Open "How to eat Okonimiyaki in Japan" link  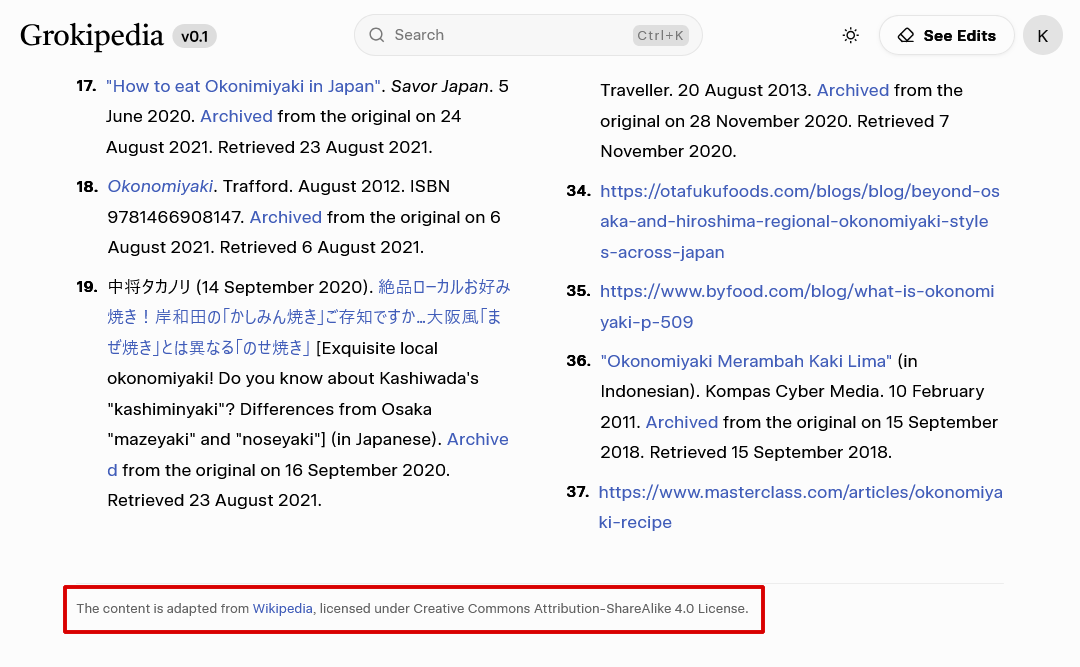click(x=244, y=86)
